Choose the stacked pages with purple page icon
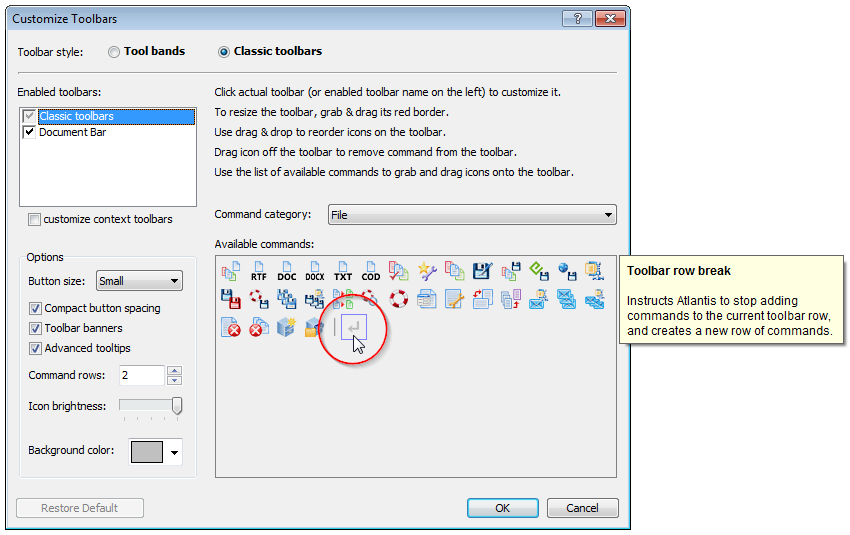 [511, 299]
